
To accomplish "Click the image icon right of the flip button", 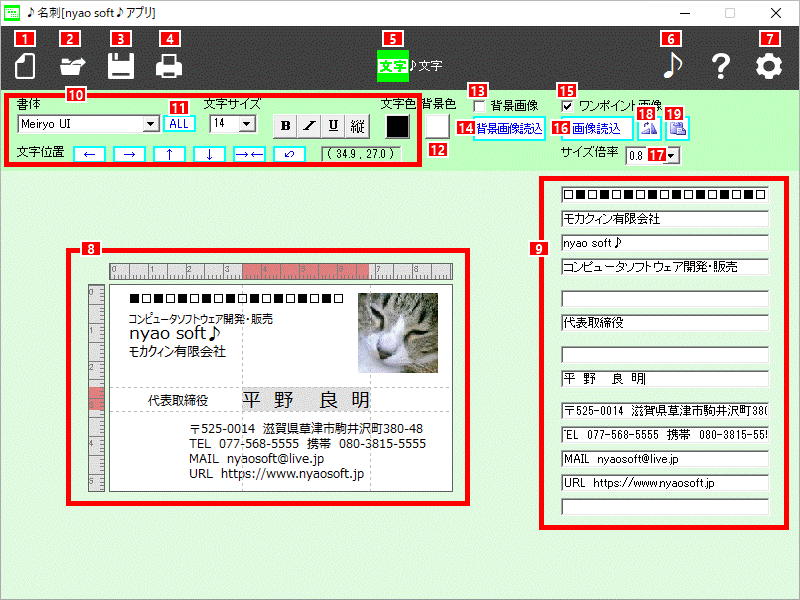I will [x=678, y=129].
